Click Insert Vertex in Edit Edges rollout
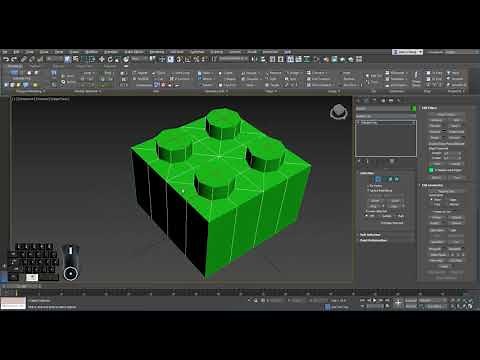The height and width of the screenshot is (360, 480). 446,114
